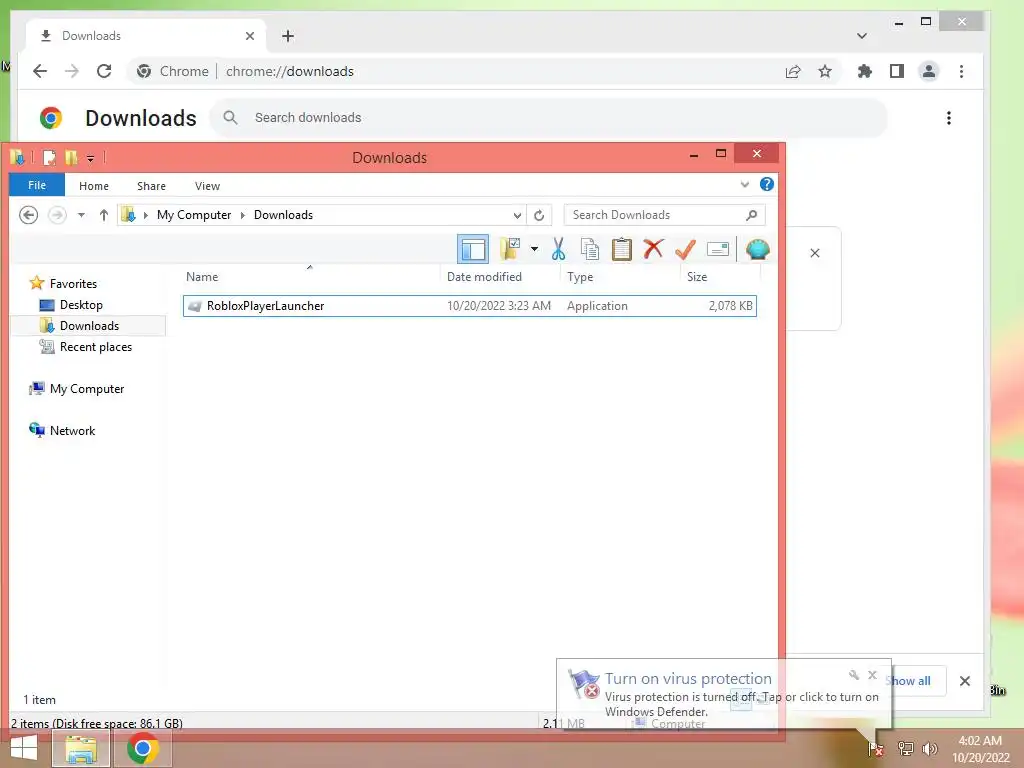Viewport: 1024px width, 768px height.
Task: Open the Windows Start button
Action: point(24,748)
